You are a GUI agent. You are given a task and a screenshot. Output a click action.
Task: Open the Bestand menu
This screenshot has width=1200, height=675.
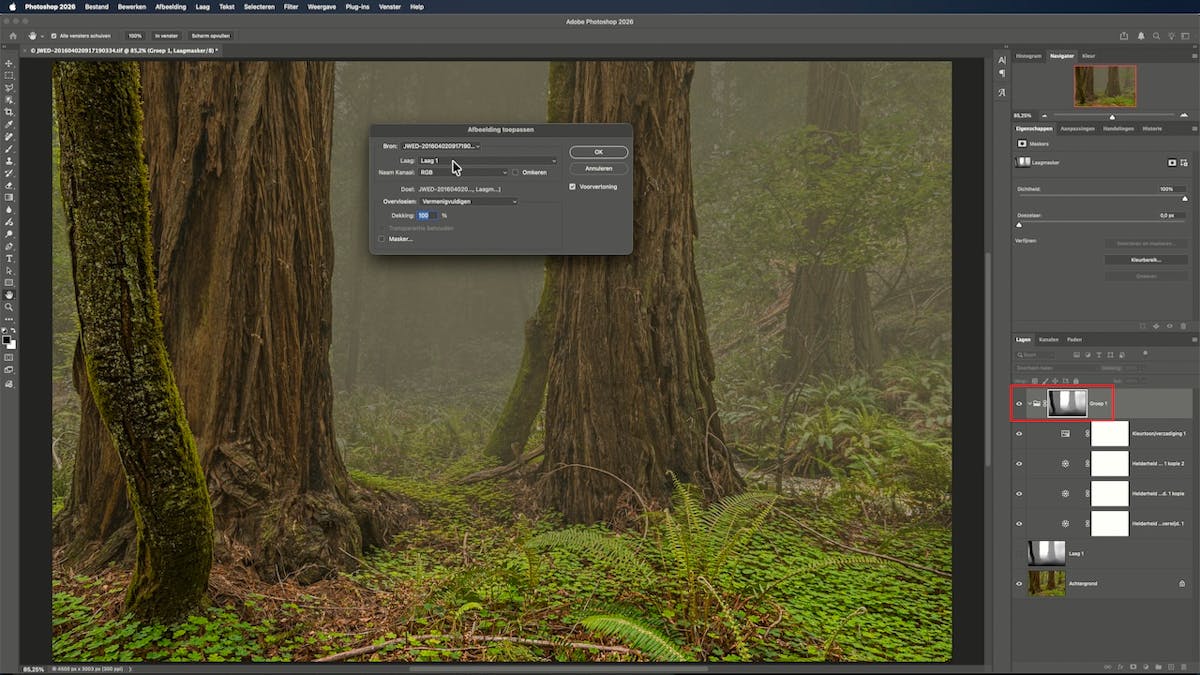pyautogui.click(x=97, y=6)
